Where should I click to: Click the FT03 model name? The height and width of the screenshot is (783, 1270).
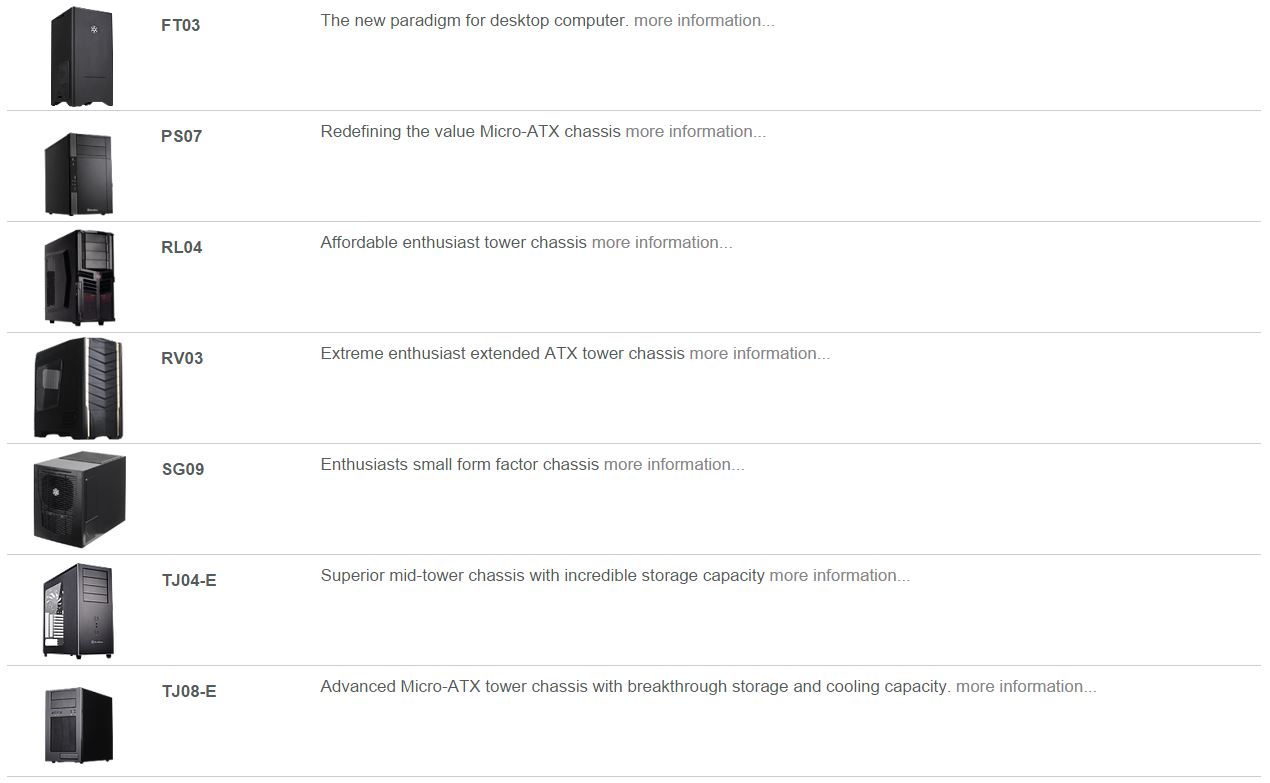tap(180, 26)
